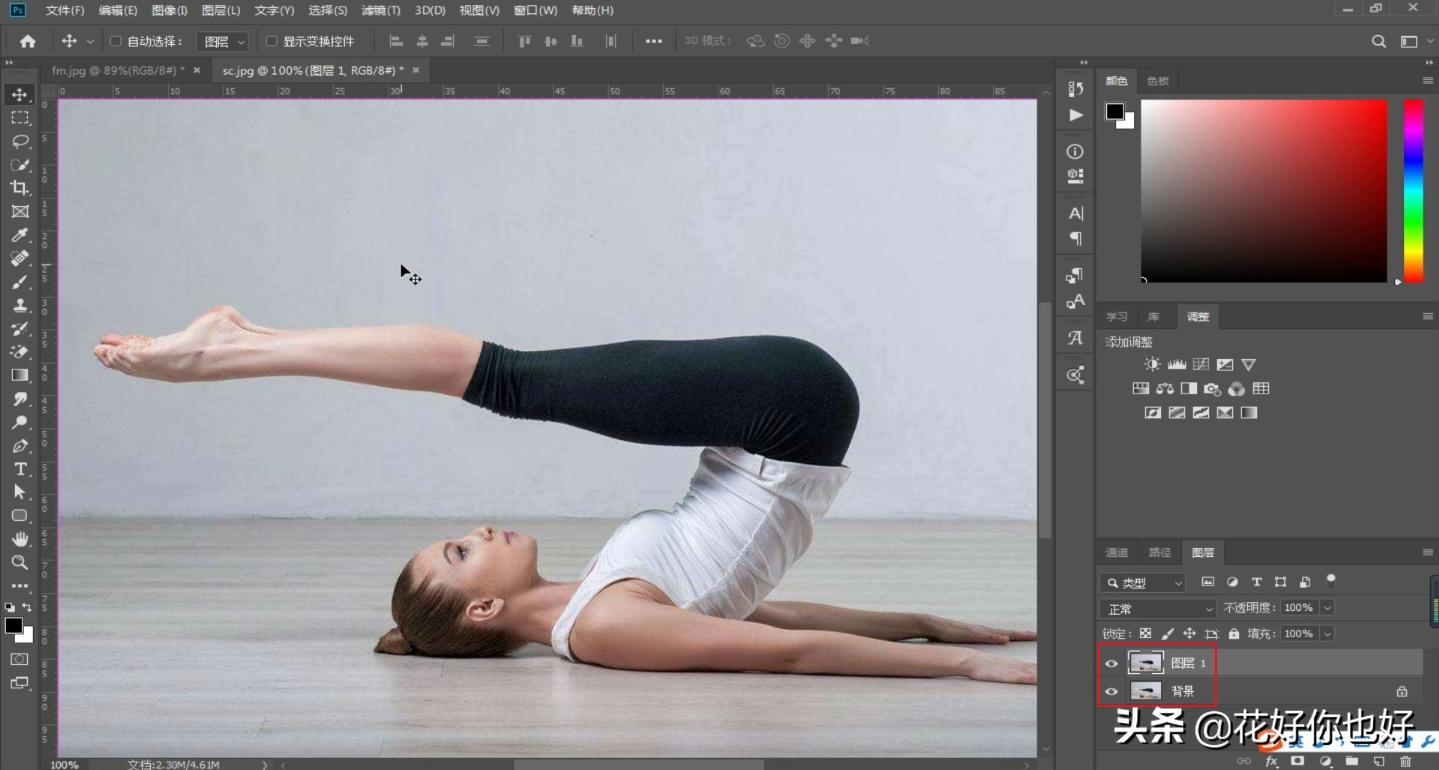Viewport: 1439px width, 770px height.
Task: Open the Actions panel play icon
Action: (x=1075, y=115)
